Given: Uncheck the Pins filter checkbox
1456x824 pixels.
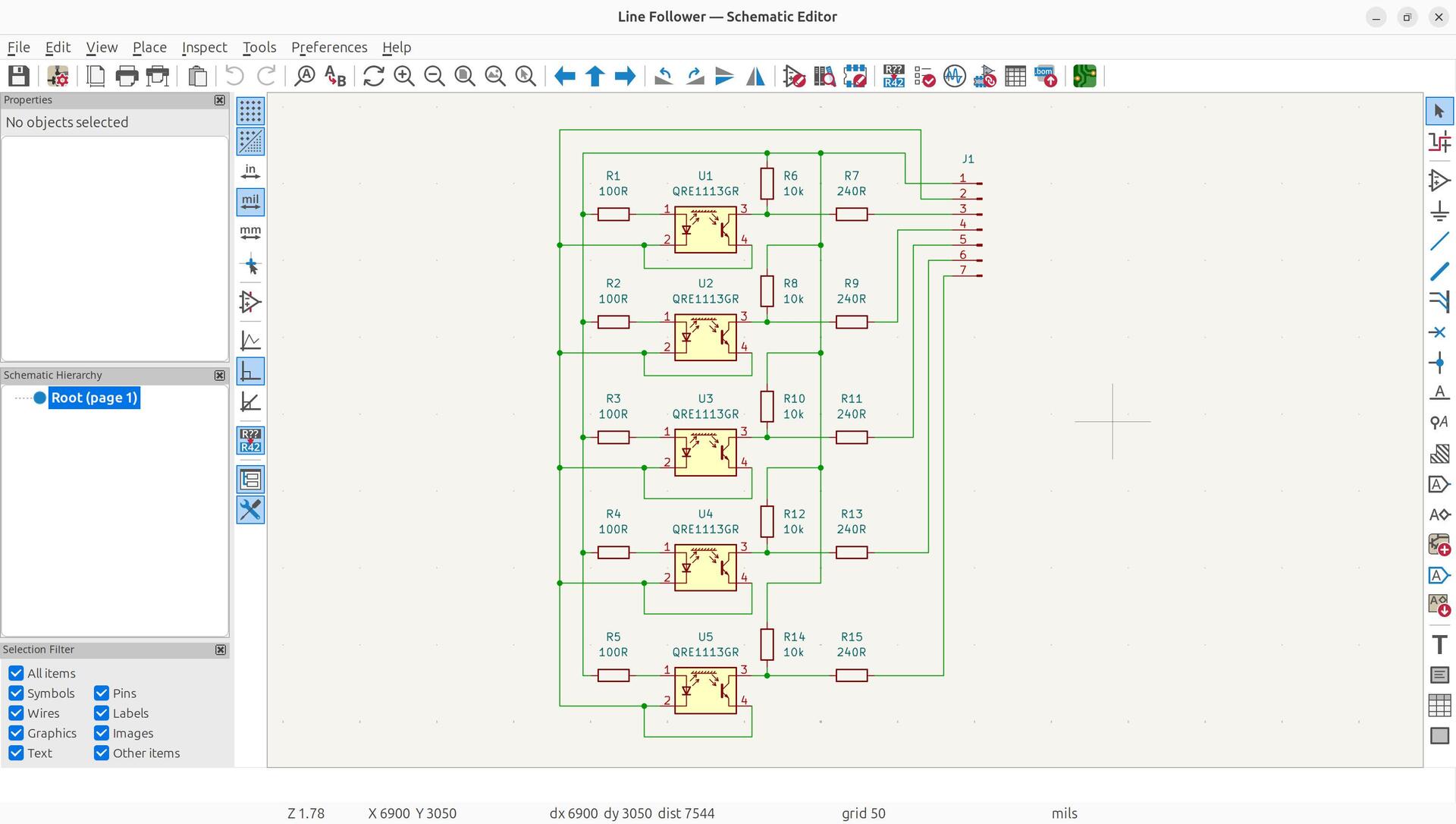Looking at the screenshot, I should (102, 693).
